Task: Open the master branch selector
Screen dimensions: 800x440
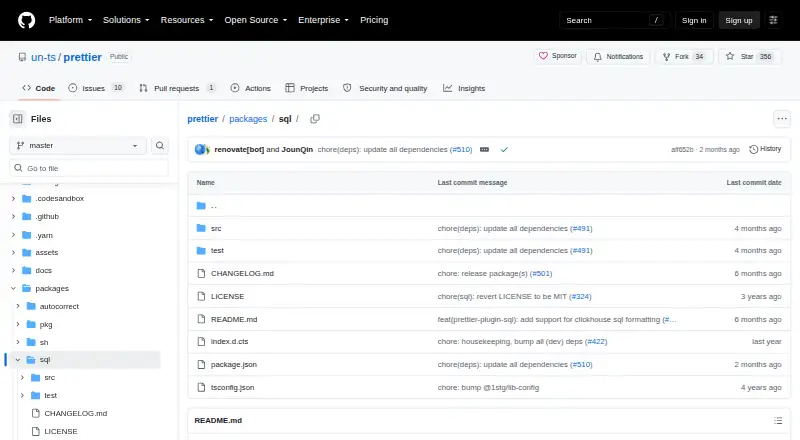Action: [x=78, y=145]
